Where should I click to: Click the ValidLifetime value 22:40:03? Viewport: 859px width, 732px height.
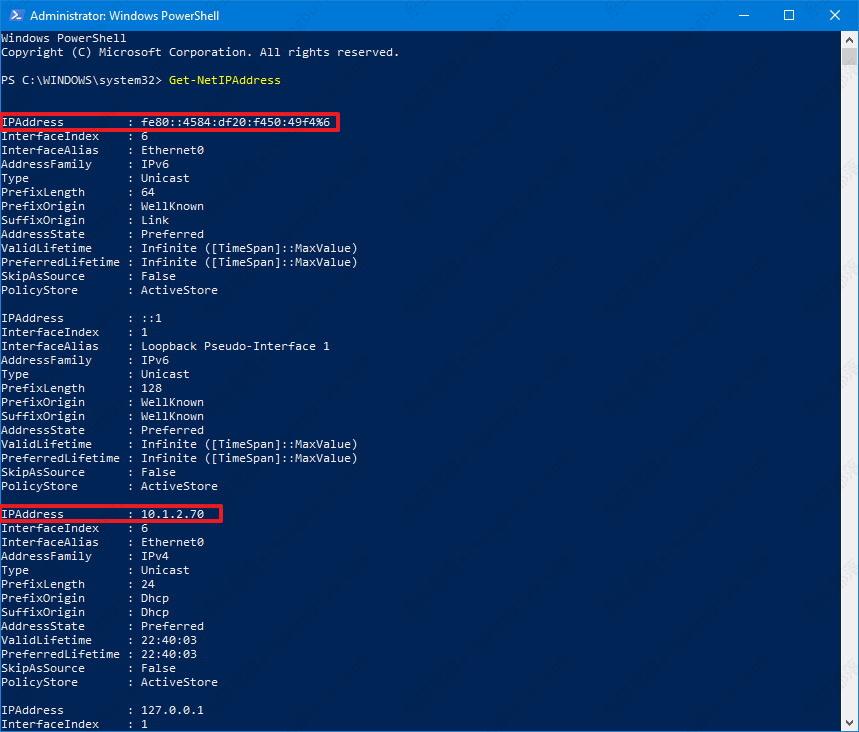[170, 640]
